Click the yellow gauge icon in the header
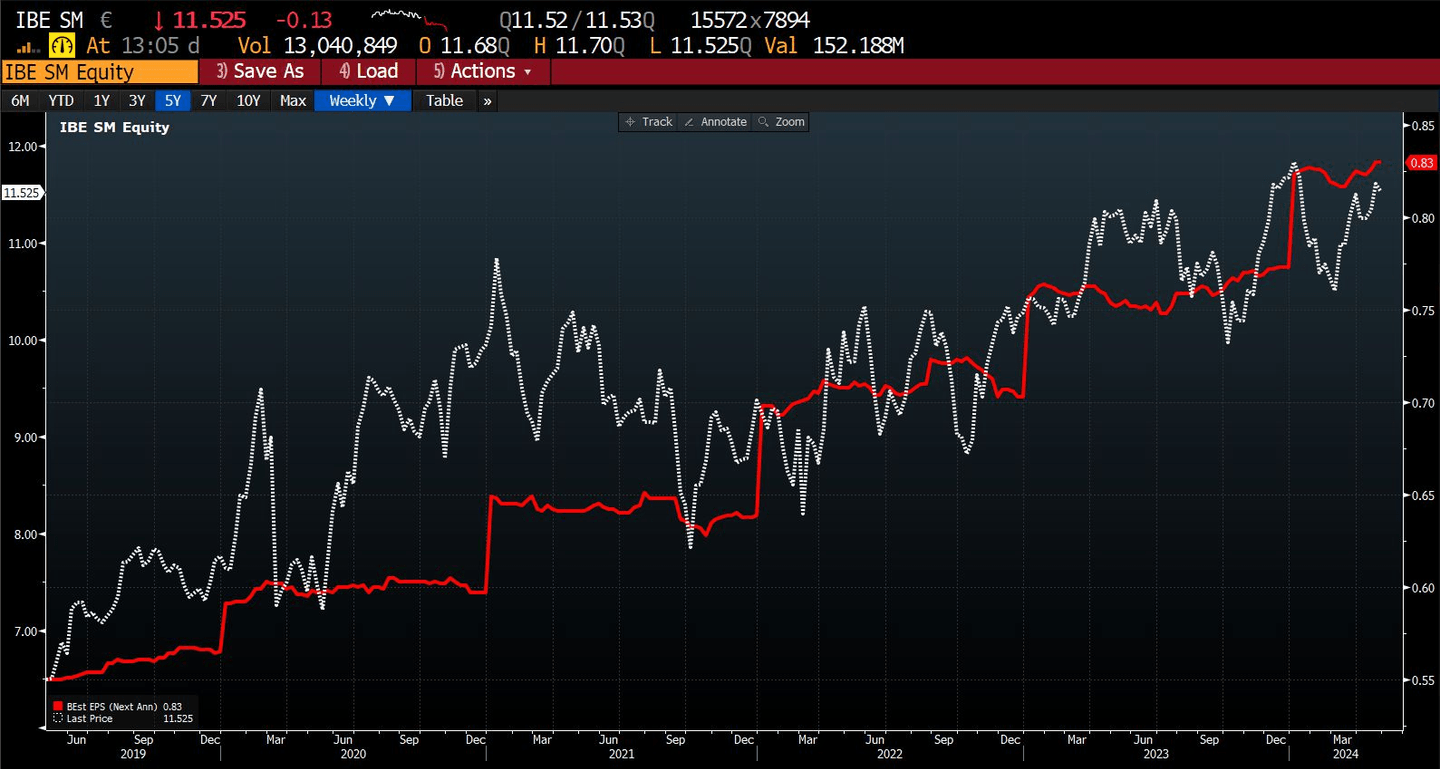 pyautogui.click(x=61, y=45)
